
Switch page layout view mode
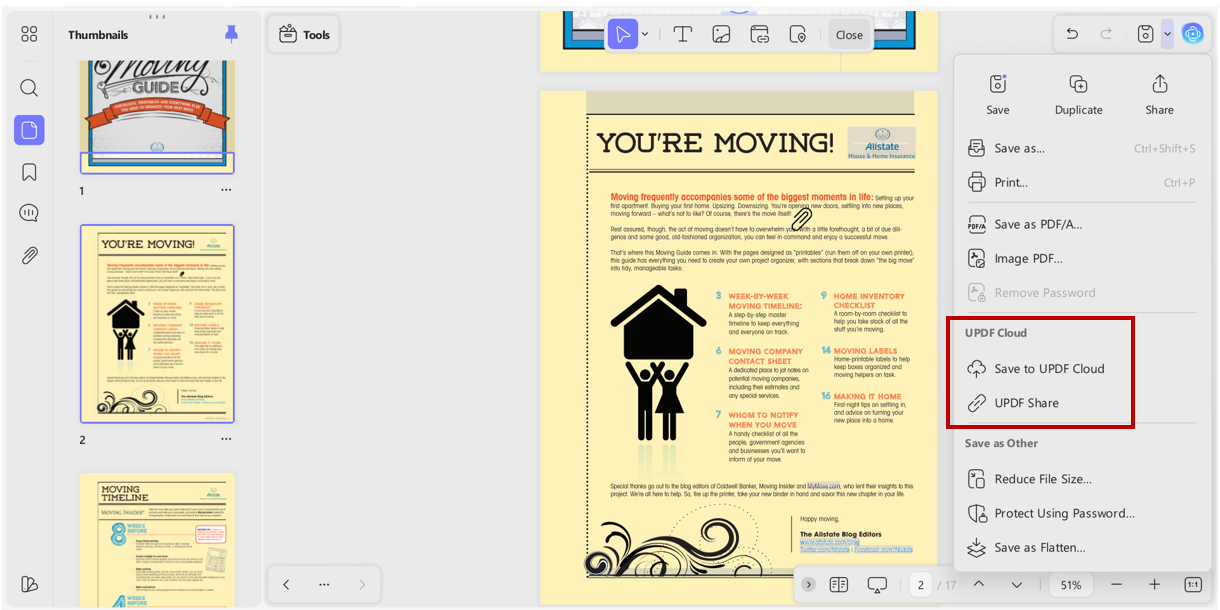pyautogui.click(x=839, y=584)
